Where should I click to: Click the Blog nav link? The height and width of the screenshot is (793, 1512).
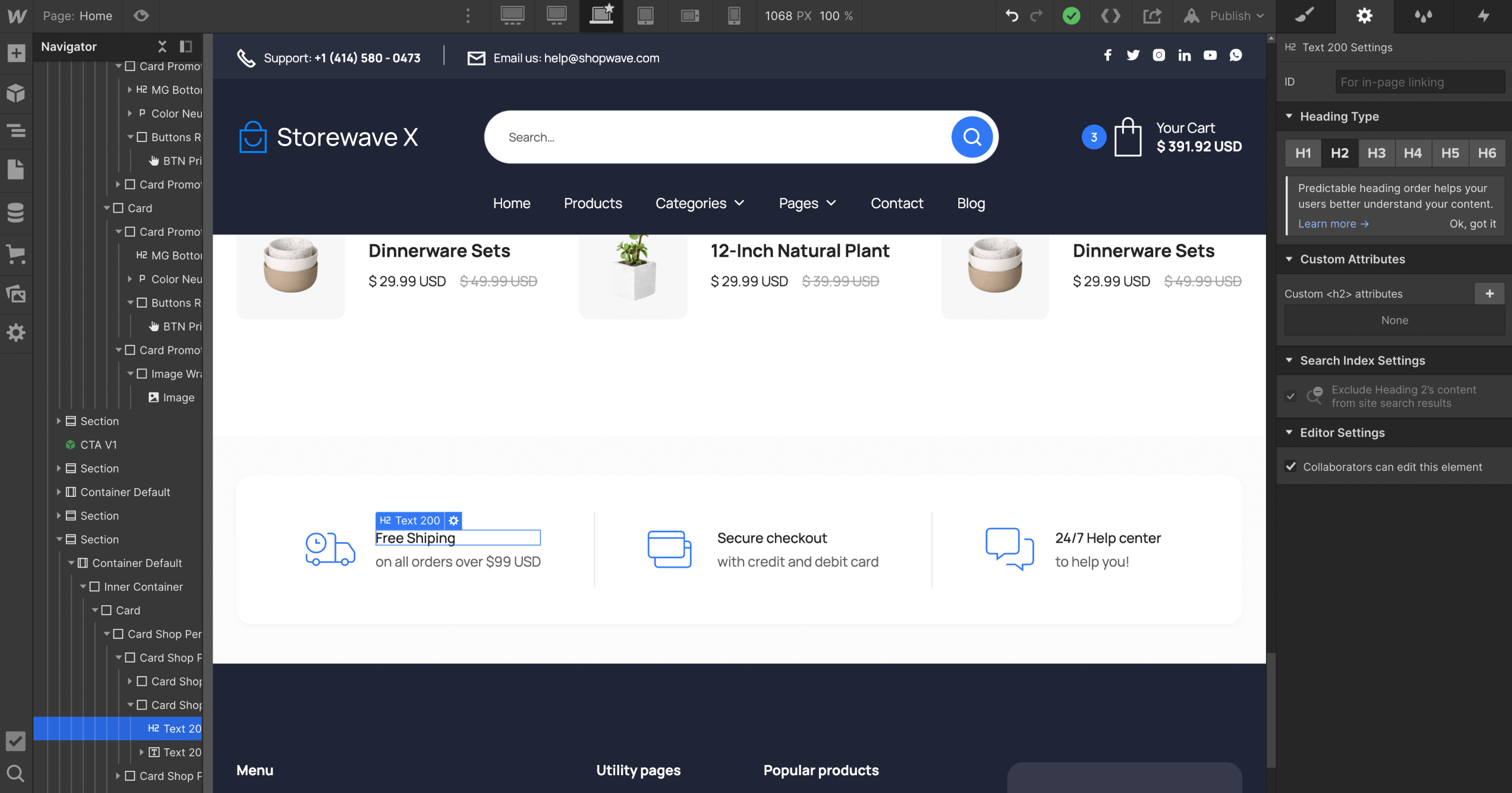971,203
